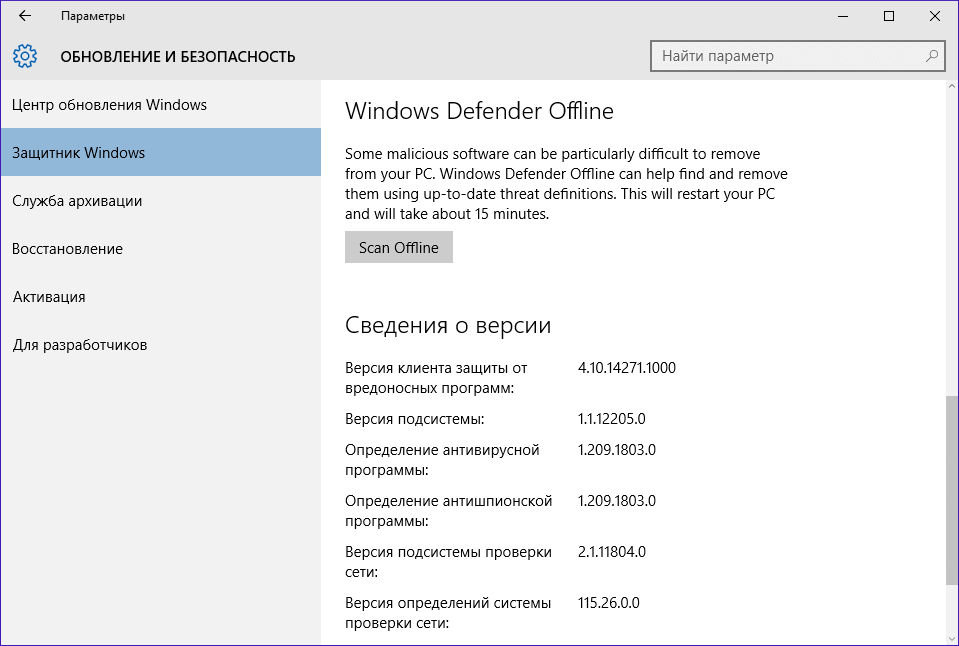Click the back arrow icon
This screenshot has height=646, width=959.
pos(24,16)
